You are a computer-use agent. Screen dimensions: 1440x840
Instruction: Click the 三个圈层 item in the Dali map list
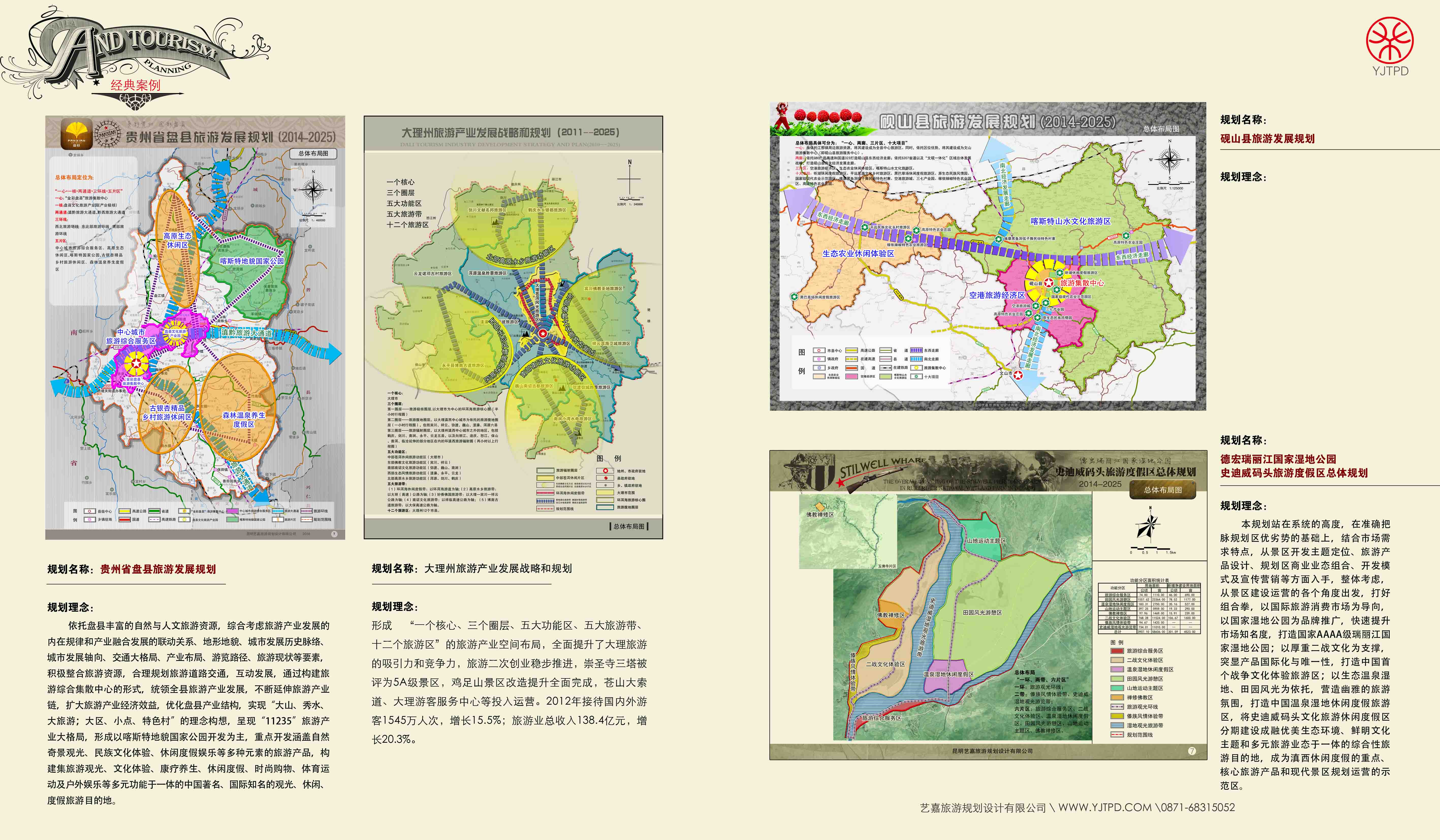click(401, 193)
